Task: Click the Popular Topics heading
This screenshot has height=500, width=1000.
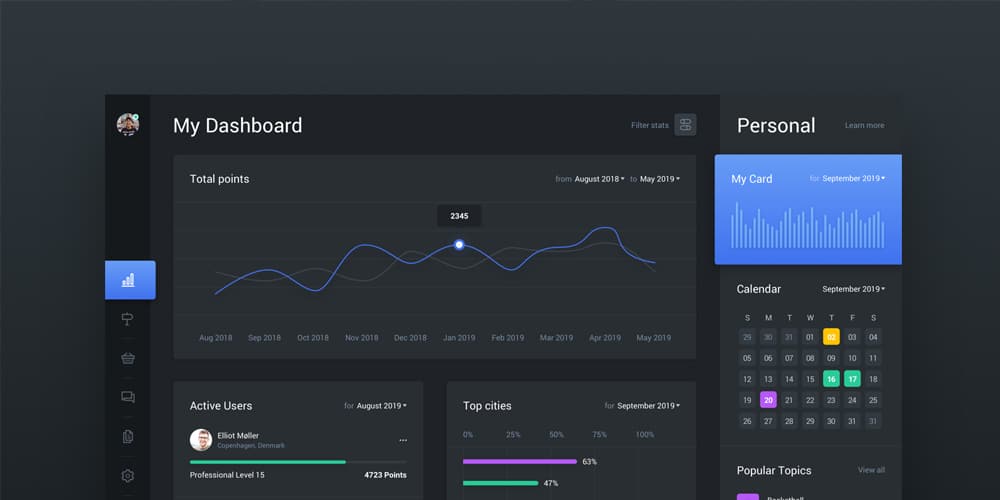Action: [774, 471]
